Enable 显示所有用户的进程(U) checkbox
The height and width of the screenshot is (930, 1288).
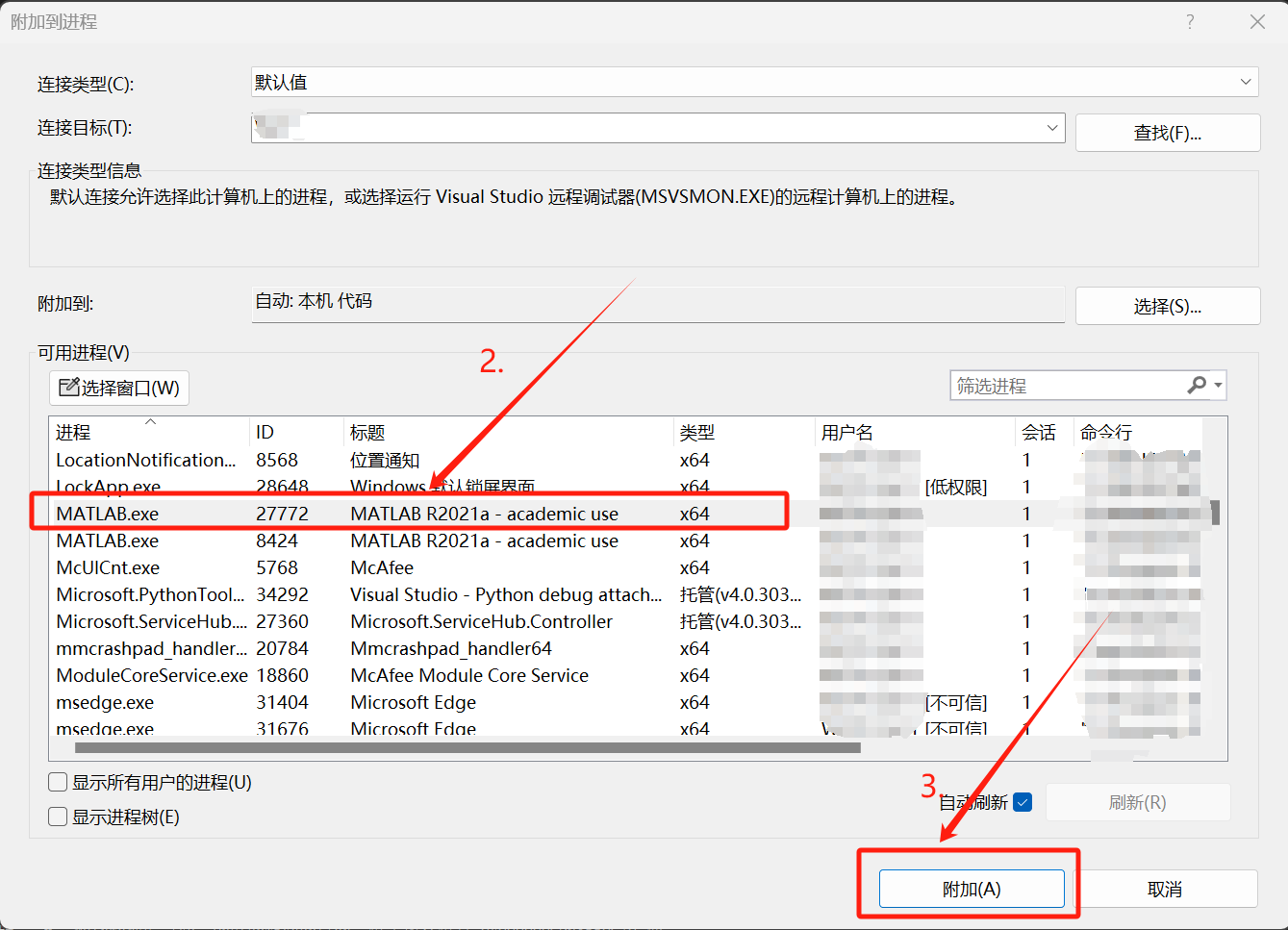pyautogui.click(x=58, y=782)
